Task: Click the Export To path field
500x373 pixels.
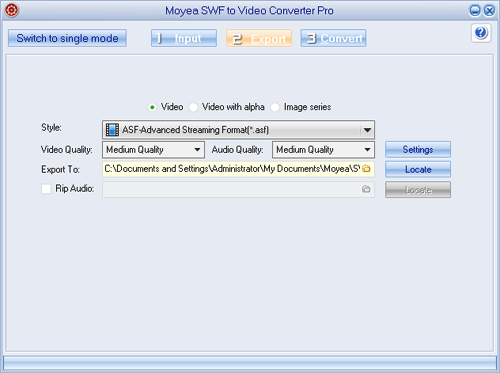Action: pyautogui.click(x=238, y=169)
